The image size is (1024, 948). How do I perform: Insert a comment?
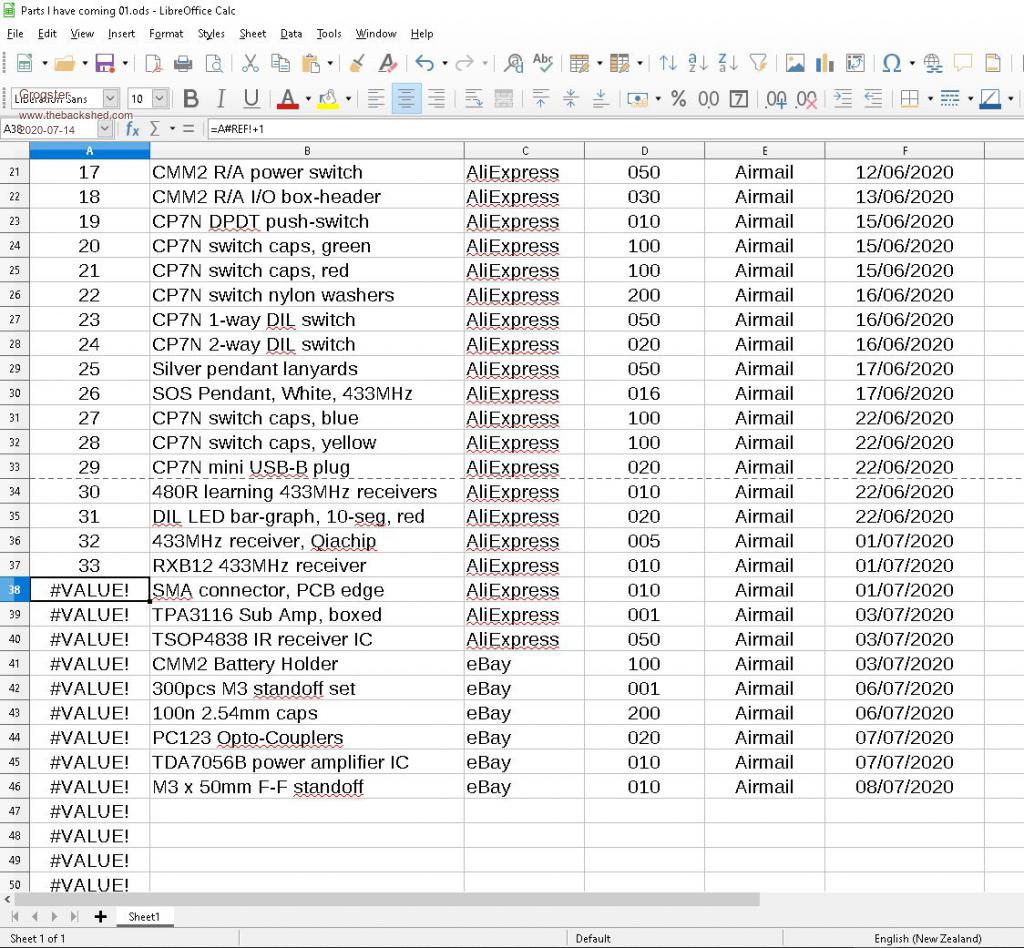point(963,63)
